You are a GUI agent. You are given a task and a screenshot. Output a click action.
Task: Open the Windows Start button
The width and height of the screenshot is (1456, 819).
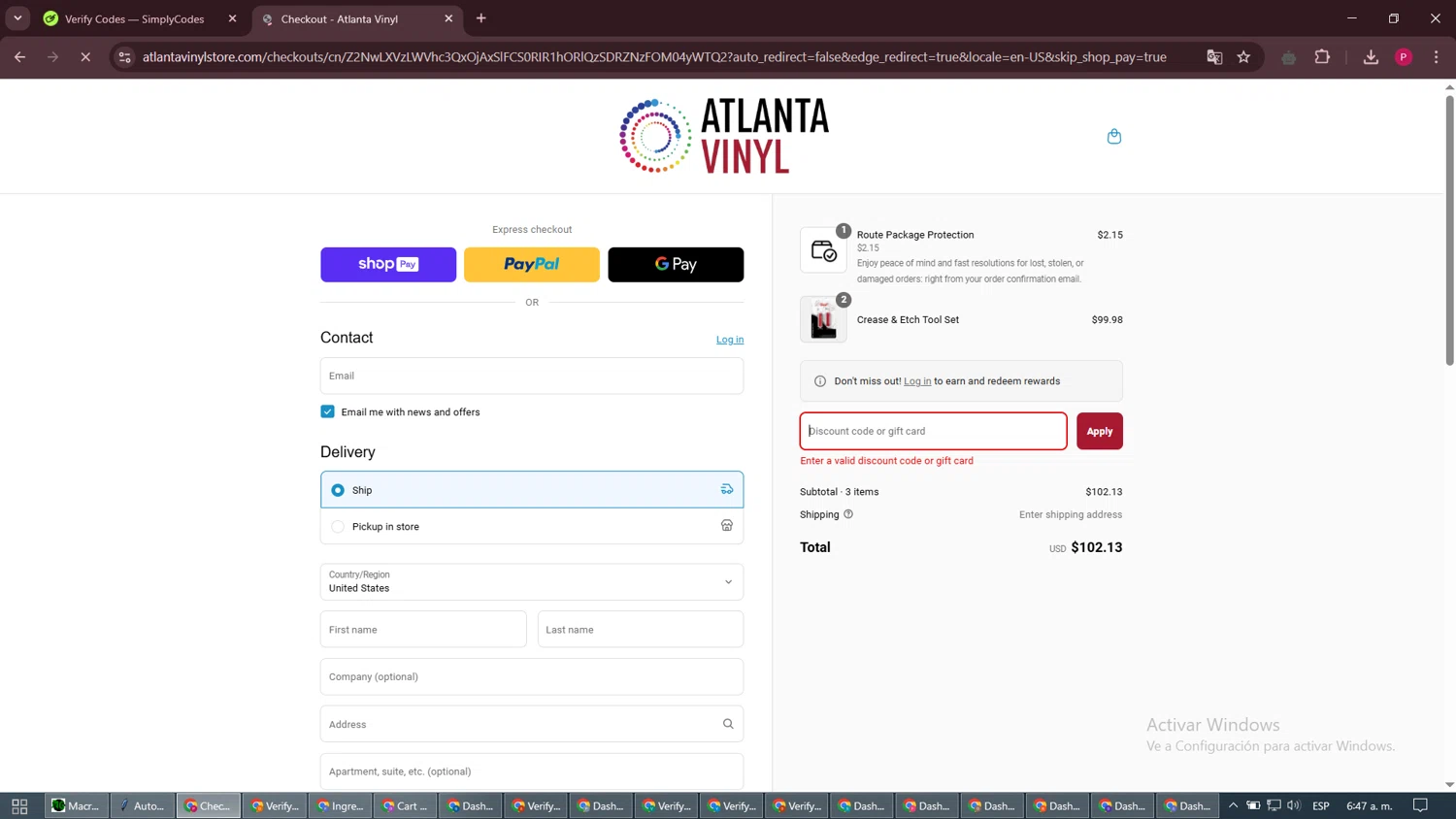pos(19,805)
